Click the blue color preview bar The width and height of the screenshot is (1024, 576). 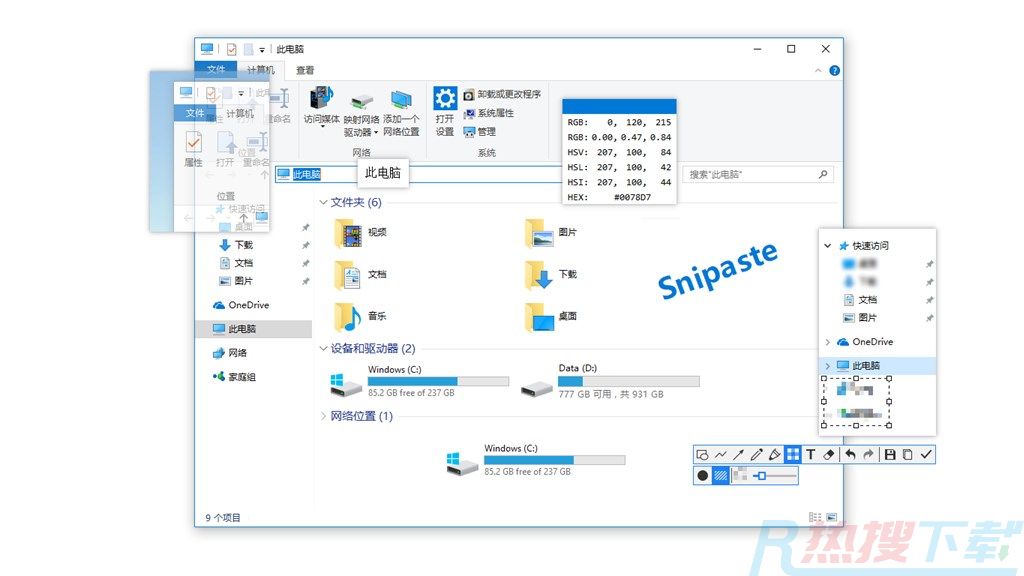pos(619,106)
